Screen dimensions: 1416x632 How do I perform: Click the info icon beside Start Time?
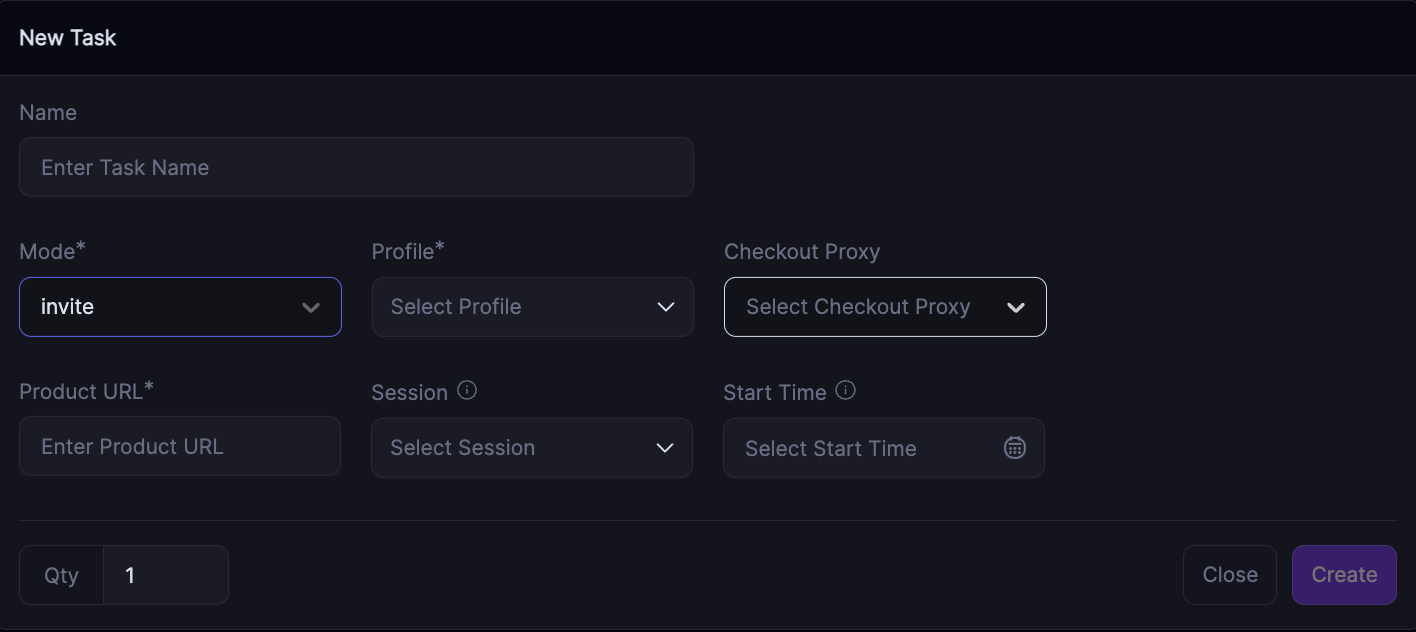845,391
